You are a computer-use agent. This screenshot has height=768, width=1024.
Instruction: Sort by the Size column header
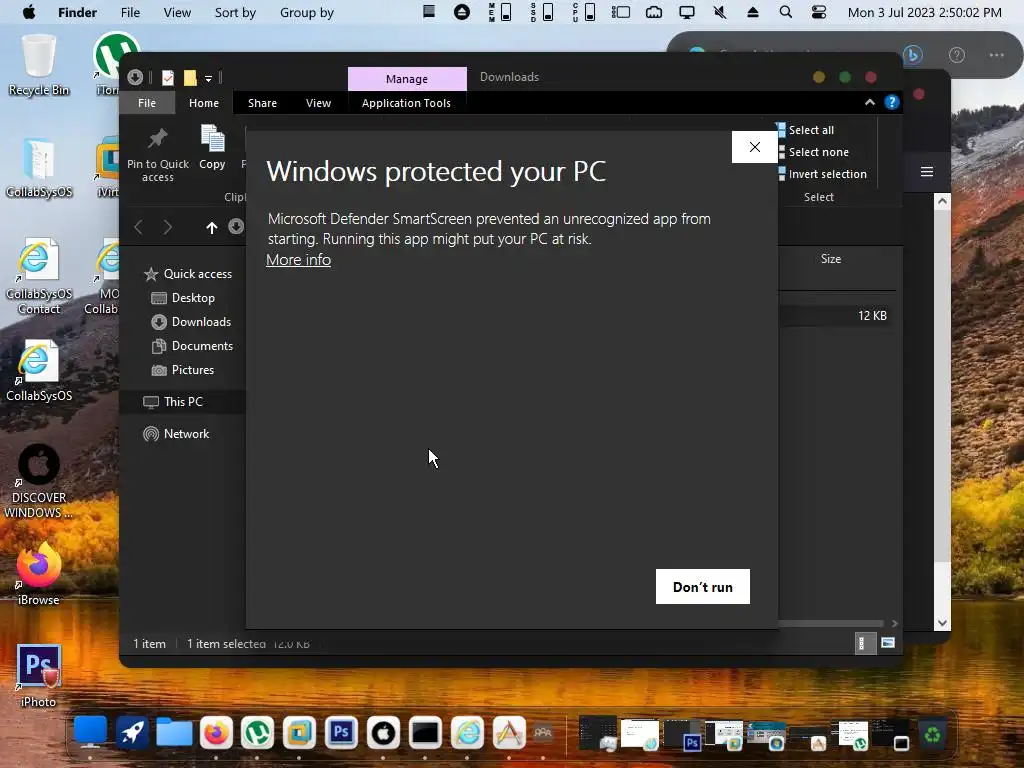(831, 259)
